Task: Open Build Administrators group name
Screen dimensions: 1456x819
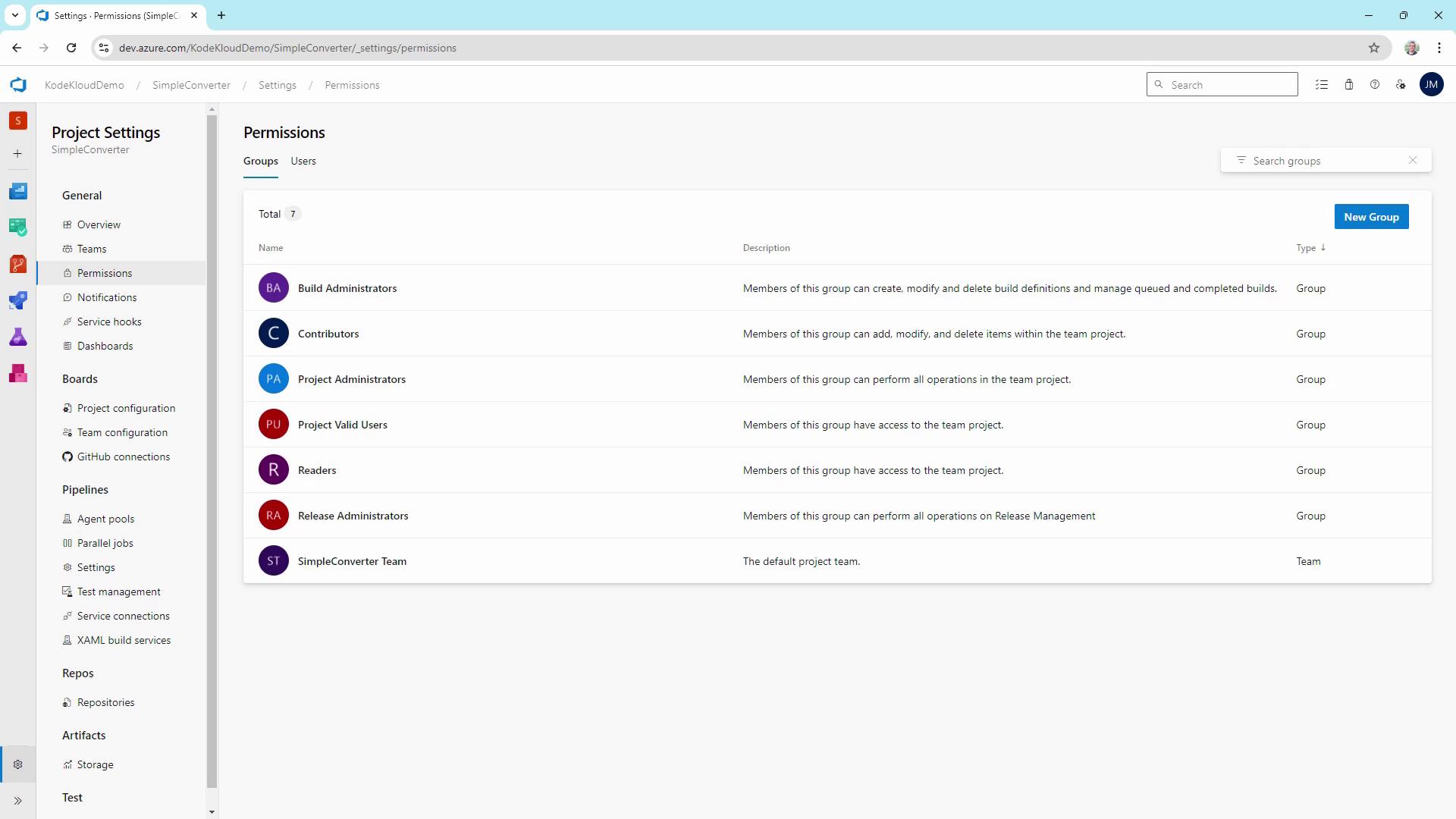Action: pyautogui.click(x=347, y=288)
